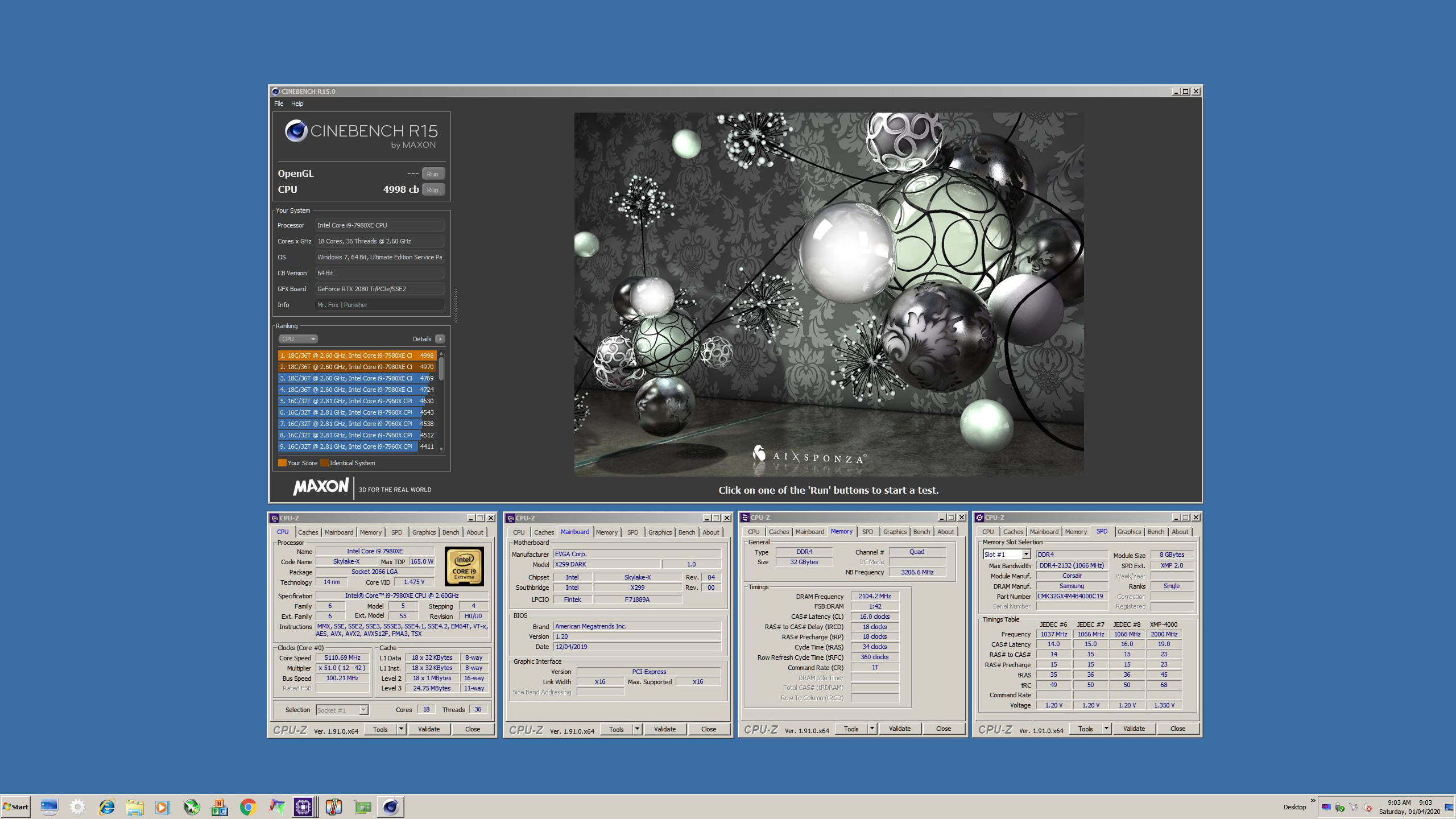Viewport: 1456px width, 819px height.
Task: Click the Ranking Details arrow icon
Action: point(440,339)
